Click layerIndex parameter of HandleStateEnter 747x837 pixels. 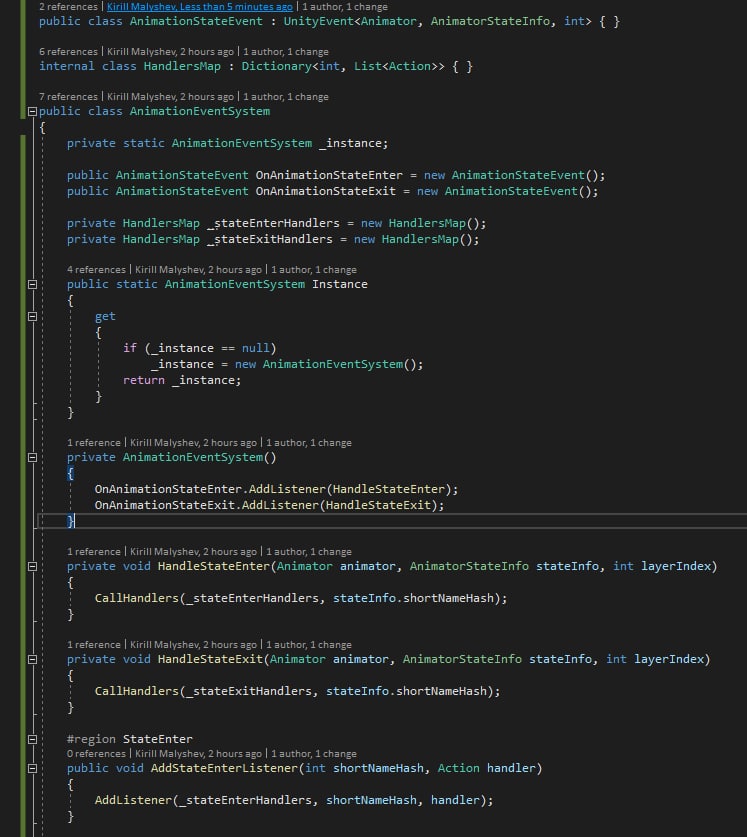pos(677,566)
